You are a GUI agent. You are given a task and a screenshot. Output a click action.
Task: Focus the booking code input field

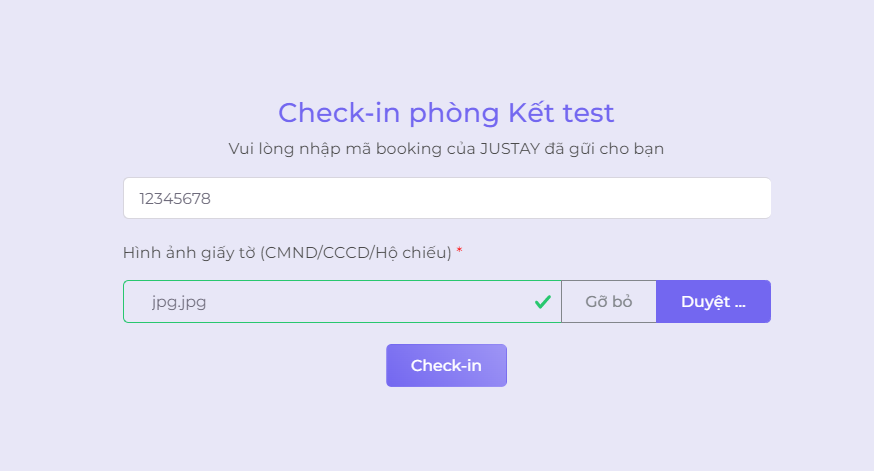pyautogui.click(x=447, y=198)
